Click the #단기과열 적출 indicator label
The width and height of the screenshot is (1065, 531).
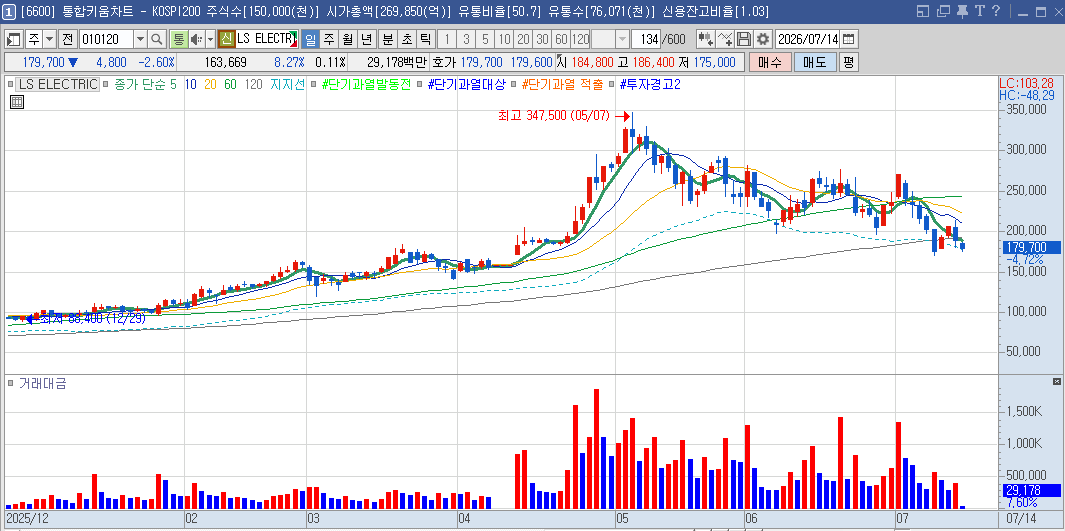tap(562, 85)
